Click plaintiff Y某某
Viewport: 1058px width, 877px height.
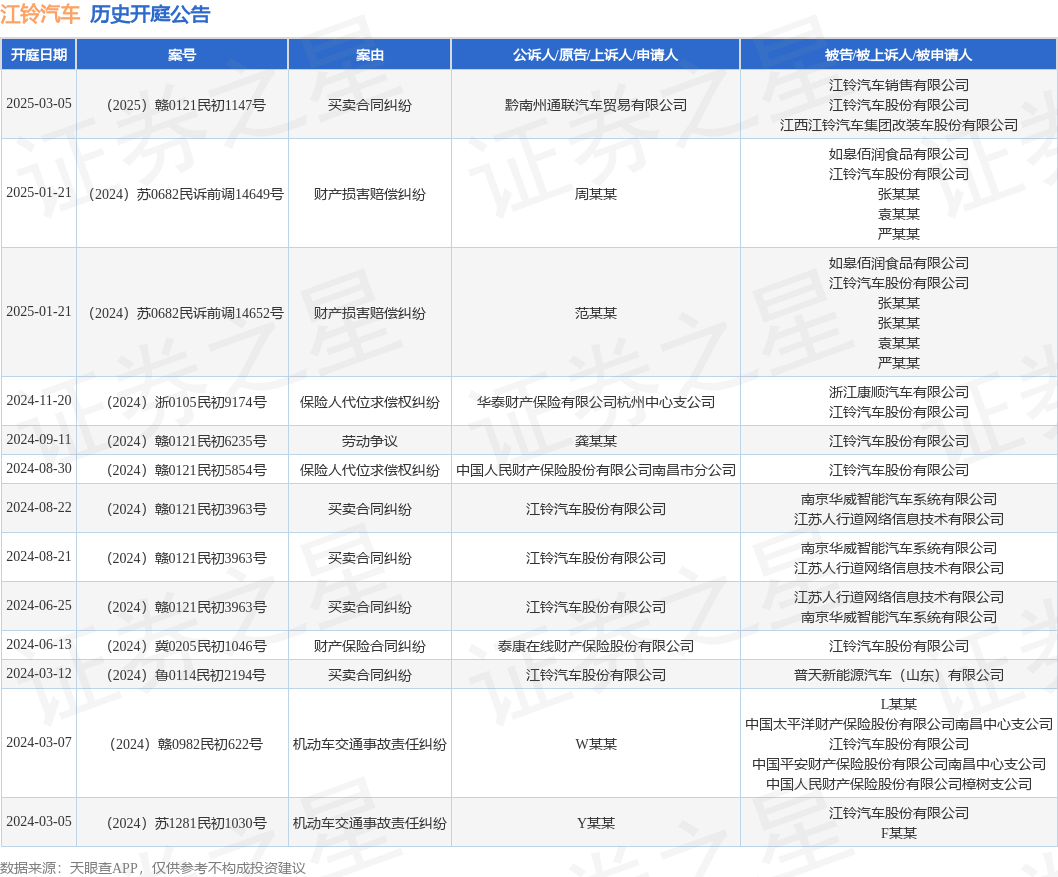tap(596, 823)
